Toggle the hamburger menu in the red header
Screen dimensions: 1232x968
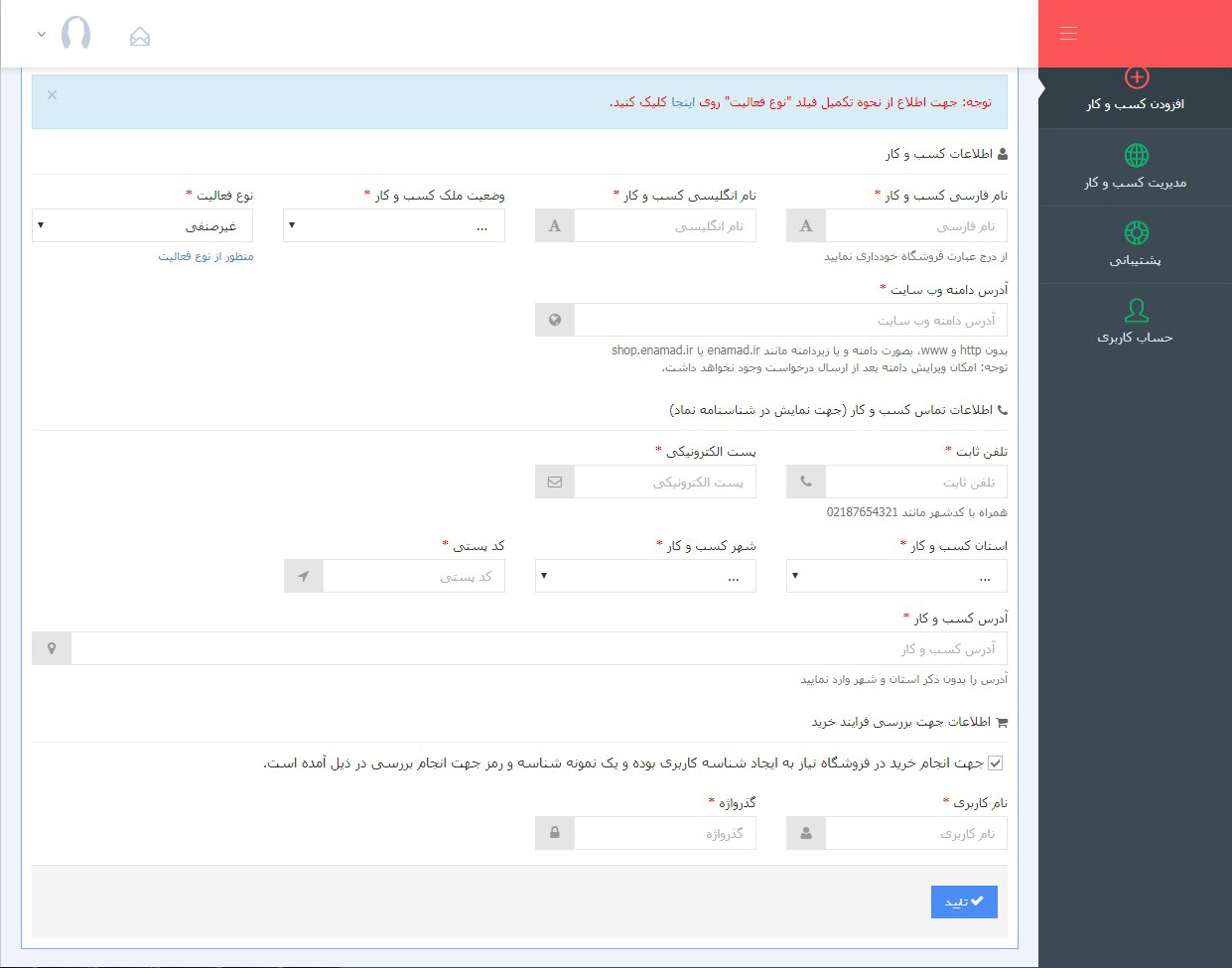coord(1068,34)
